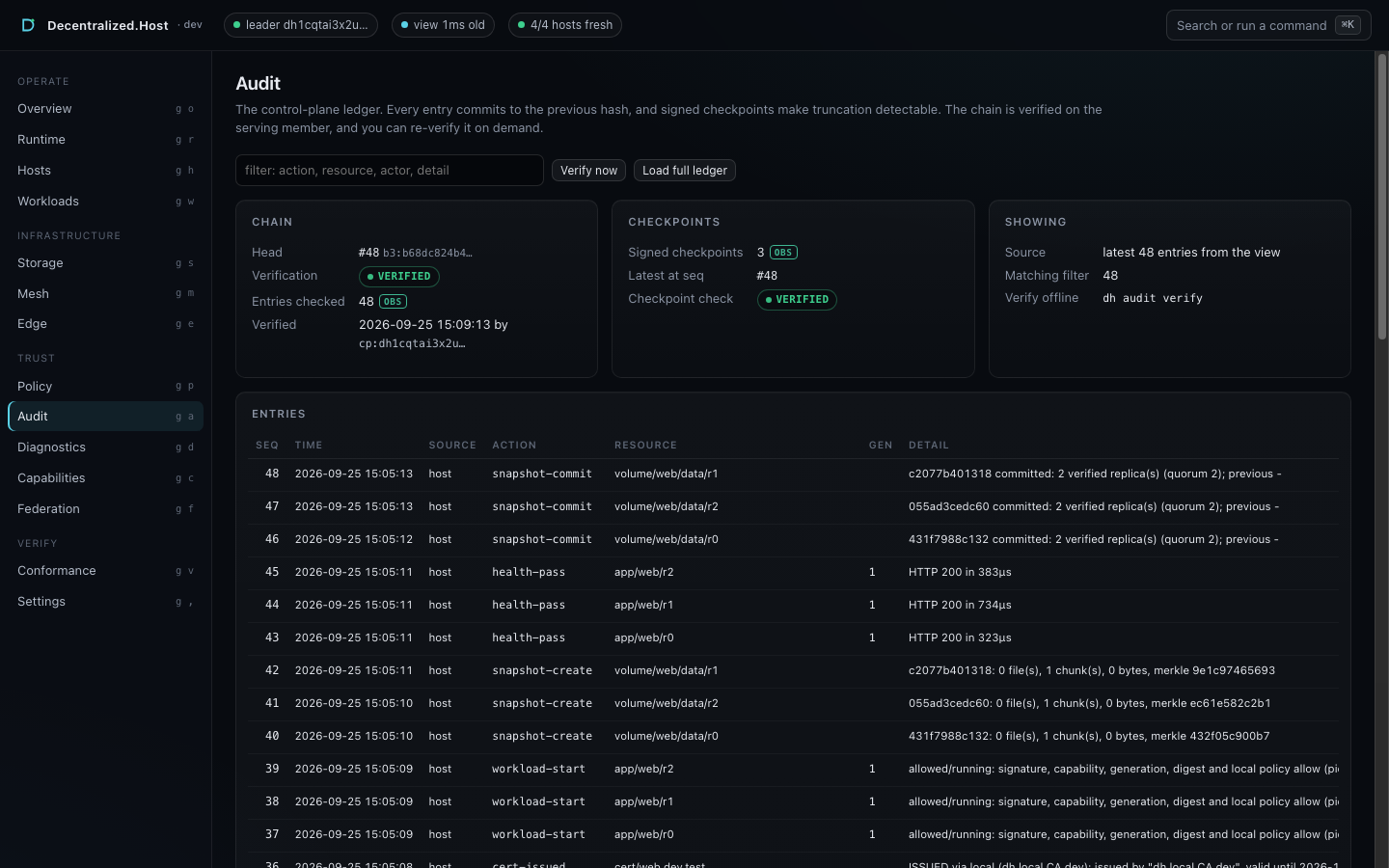
Task: Select health-pass action in entry 45
Action: click(x=529, y=572)
